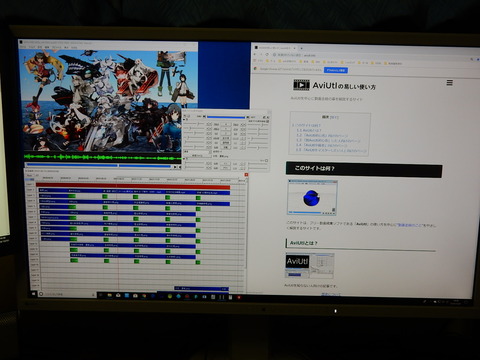Screen dimensions: 480x360
Task: Step one frame forward in AviUtl preview
Action: coord(175,167)
